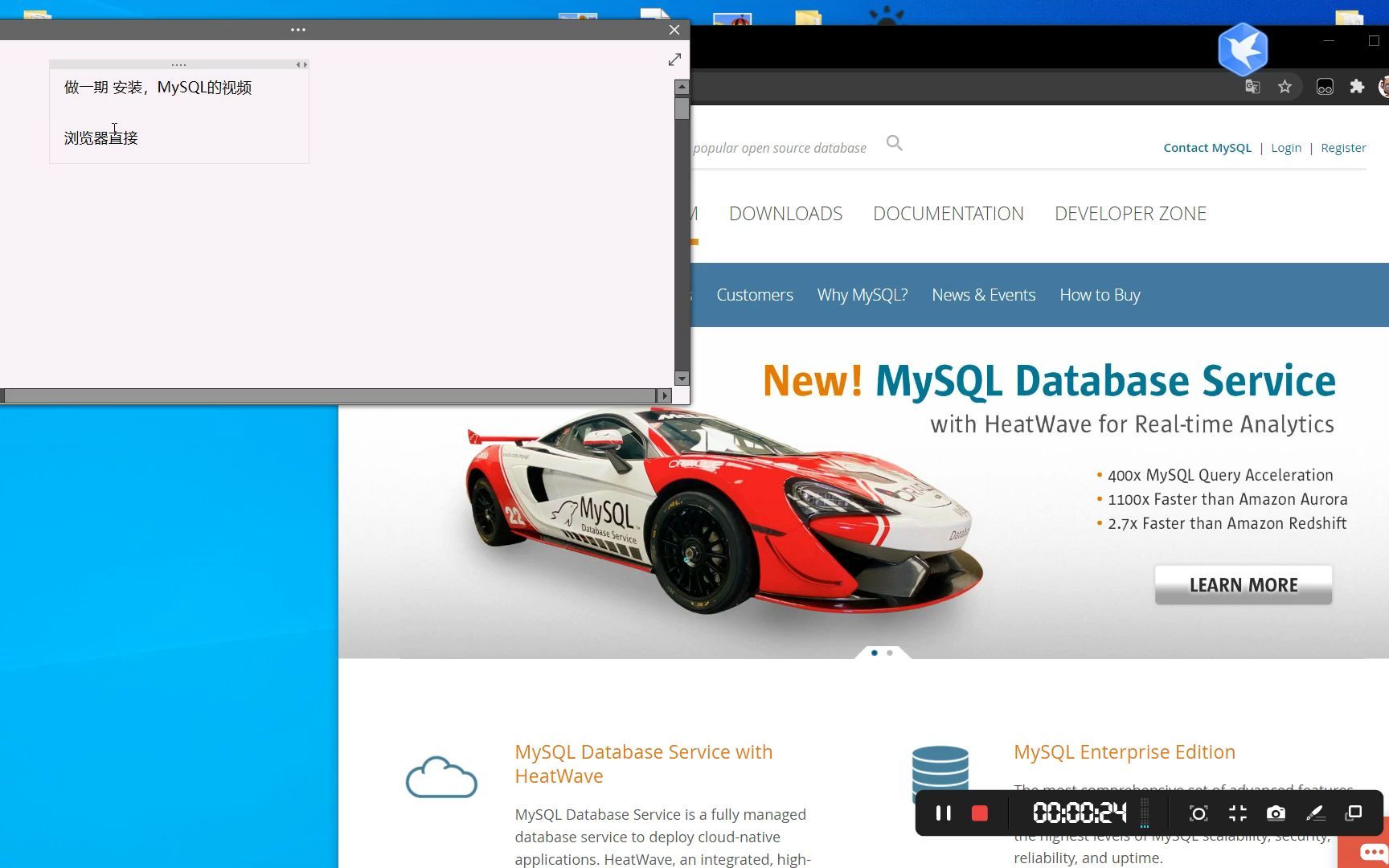Open the region capture icon in recorder toolbar
The height and width of the screenshot is (868, 1389).
[x=1198, y=813]
